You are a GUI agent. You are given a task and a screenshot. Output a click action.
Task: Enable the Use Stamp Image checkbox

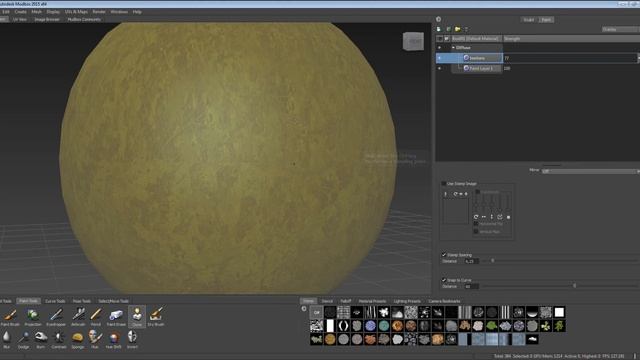coord(444,184)
